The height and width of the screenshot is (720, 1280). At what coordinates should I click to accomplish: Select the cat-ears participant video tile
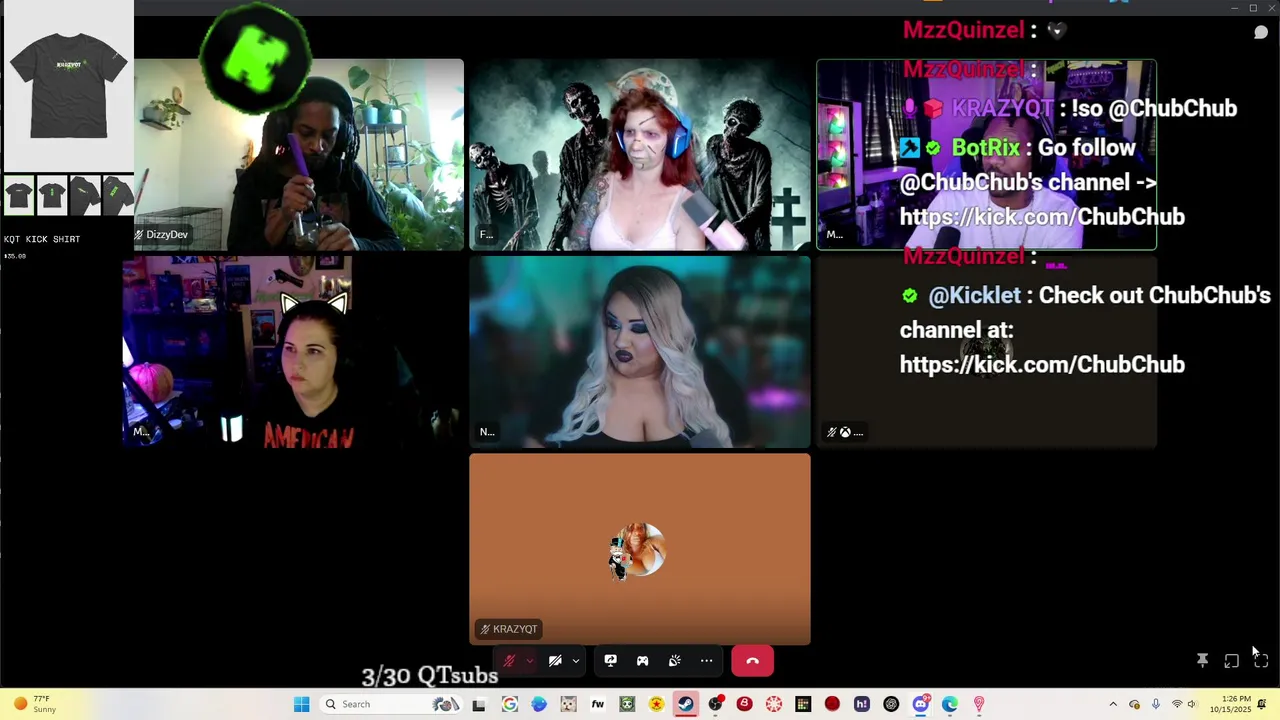[292, 352]
